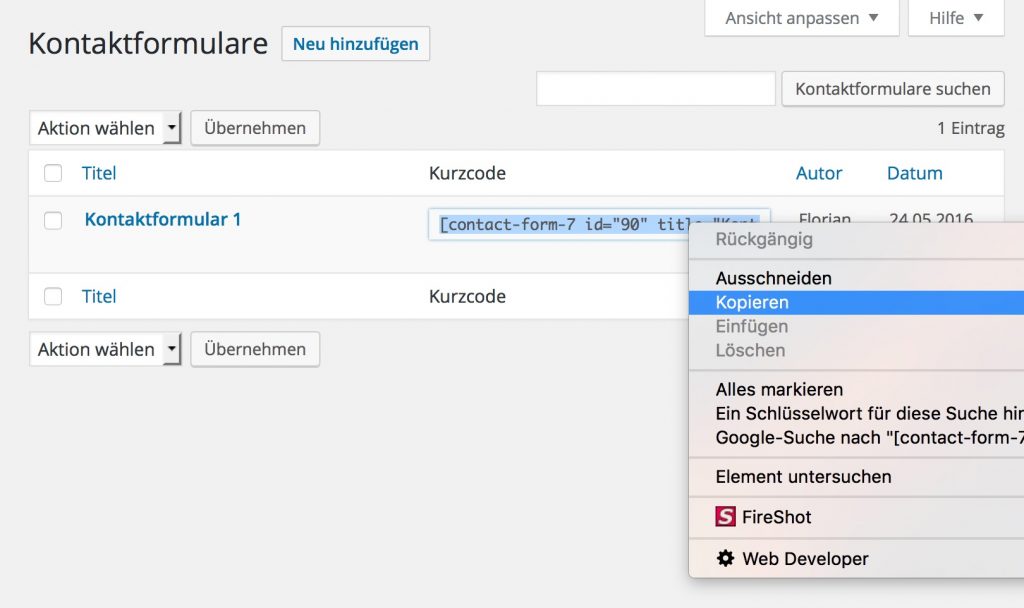1024x608 pixels.
Task: Toggle the select-all checkbox in table header
Action: pyautogui.click(x=53, y=173)
